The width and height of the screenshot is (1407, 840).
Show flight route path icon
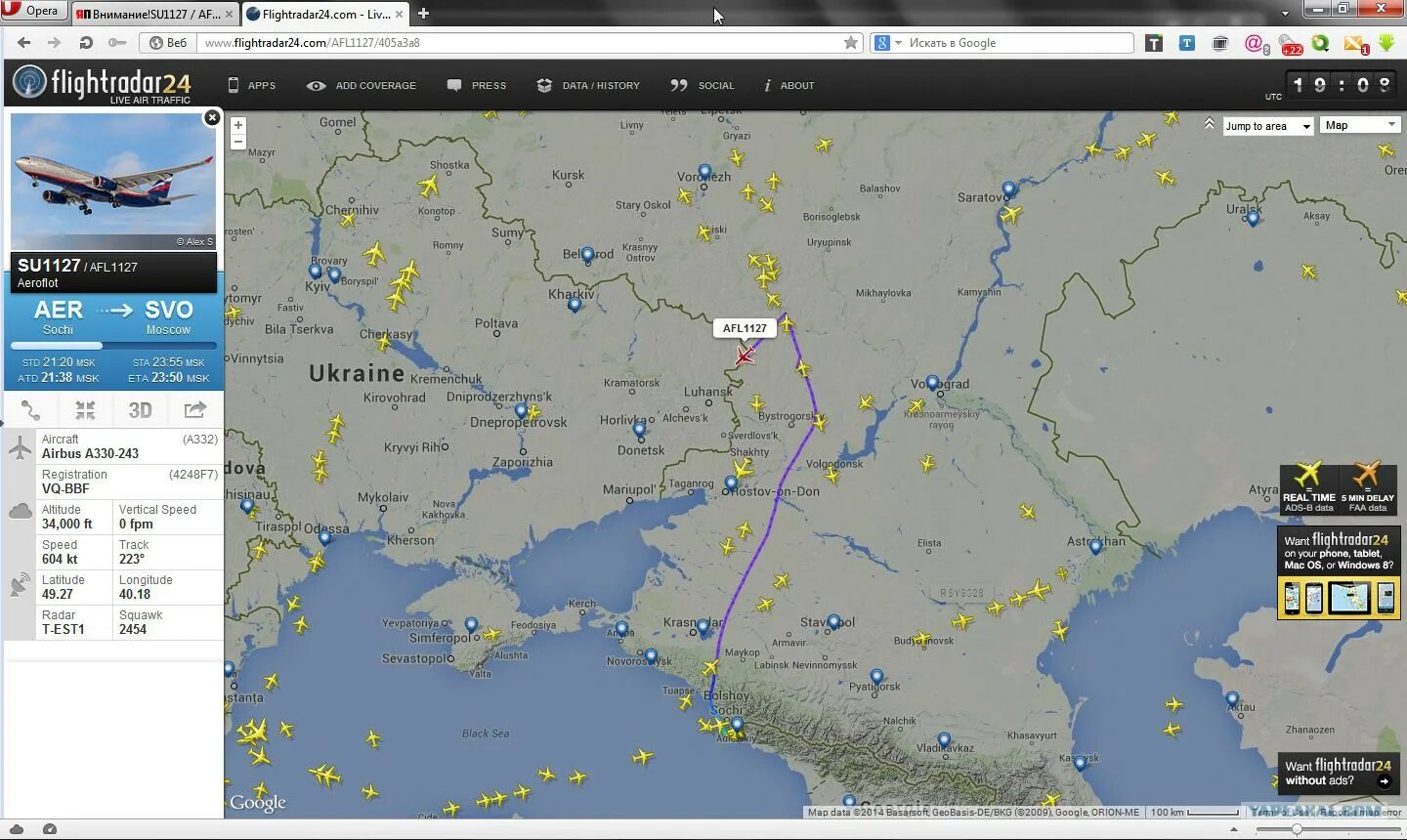(x=31, y=410)
